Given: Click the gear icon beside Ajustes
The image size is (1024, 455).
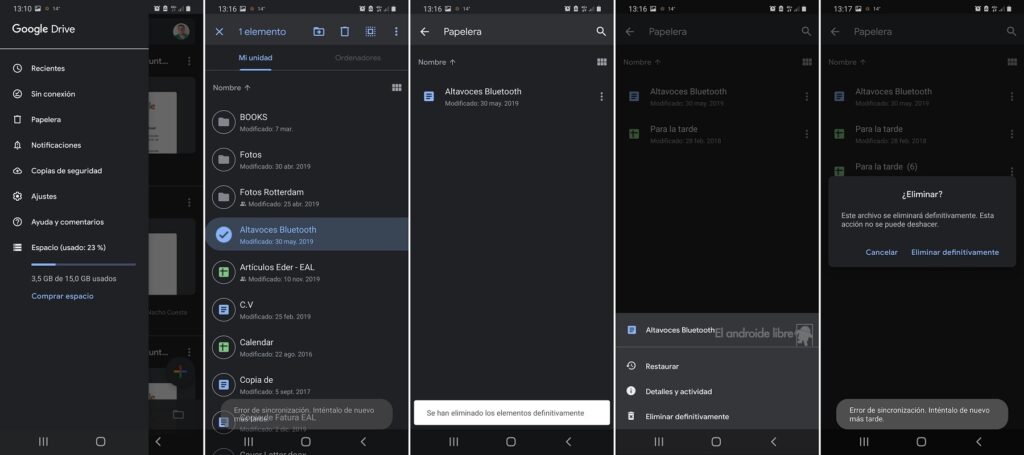Looking at the screenshot, I should [x=18, y=196].
